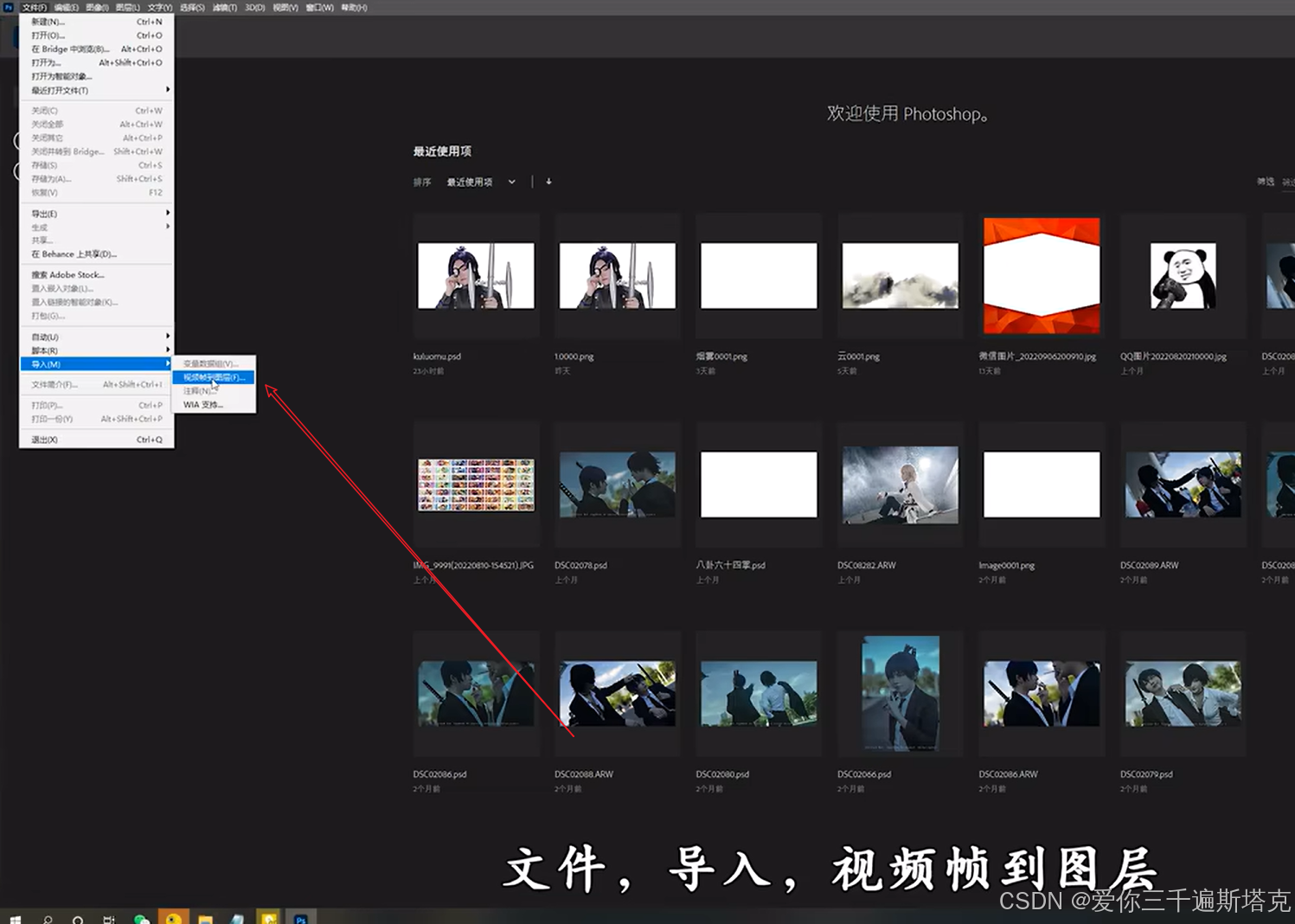Open the kuluomu.psd thumbnail

[x=476, y=275]
